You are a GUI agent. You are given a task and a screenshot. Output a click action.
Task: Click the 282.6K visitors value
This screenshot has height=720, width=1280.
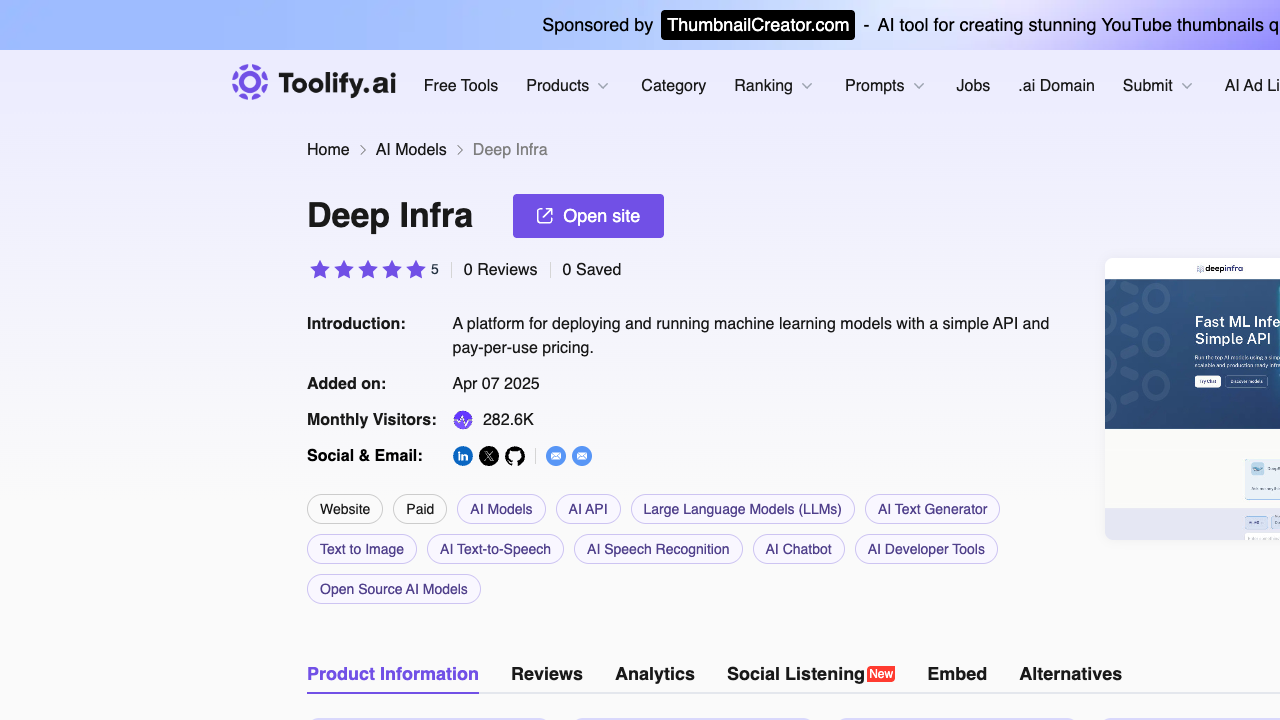508,420
